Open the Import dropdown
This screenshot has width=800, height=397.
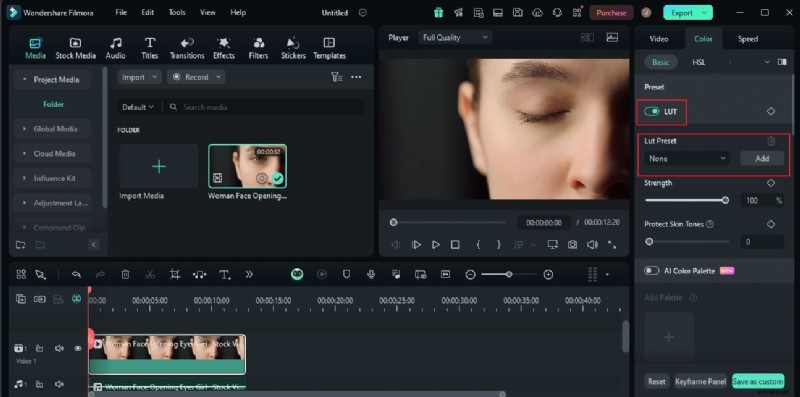(x=139, y=77)
